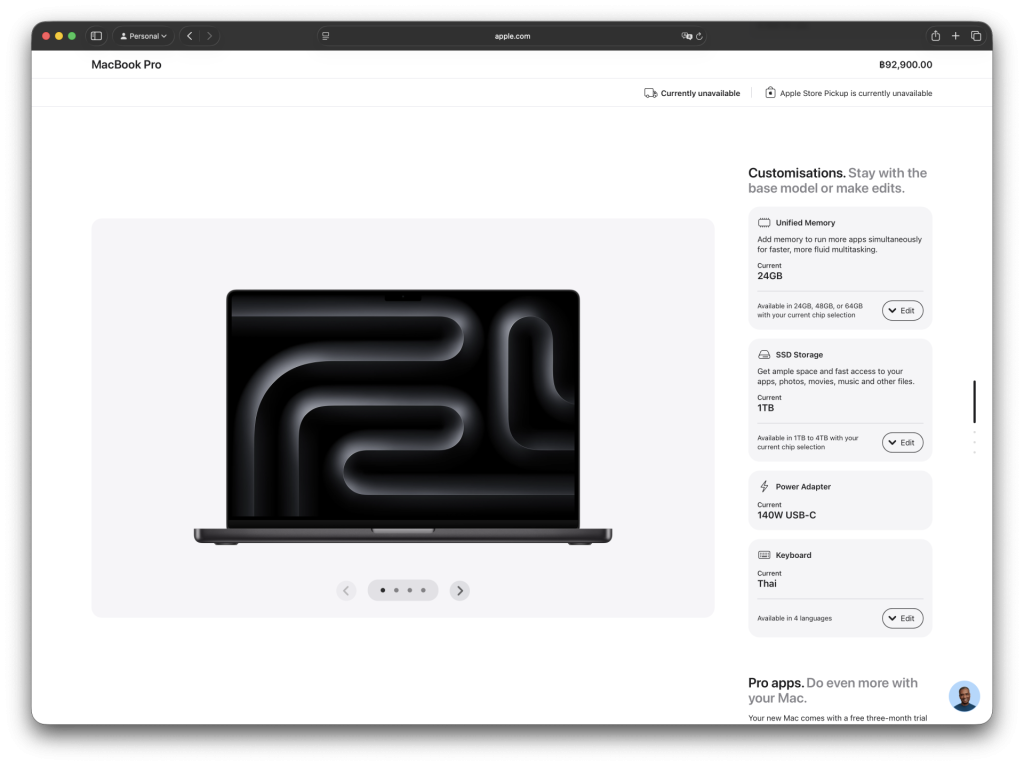Select the second gallery dot indicator

(x=396, y=591)
